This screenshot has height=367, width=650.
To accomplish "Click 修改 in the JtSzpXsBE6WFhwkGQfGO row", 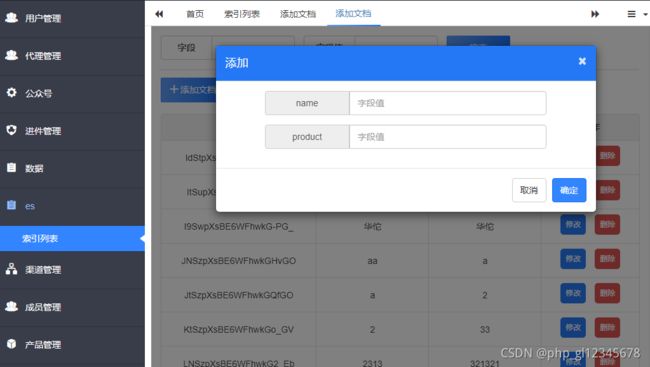I will click(x=573, y=293).
